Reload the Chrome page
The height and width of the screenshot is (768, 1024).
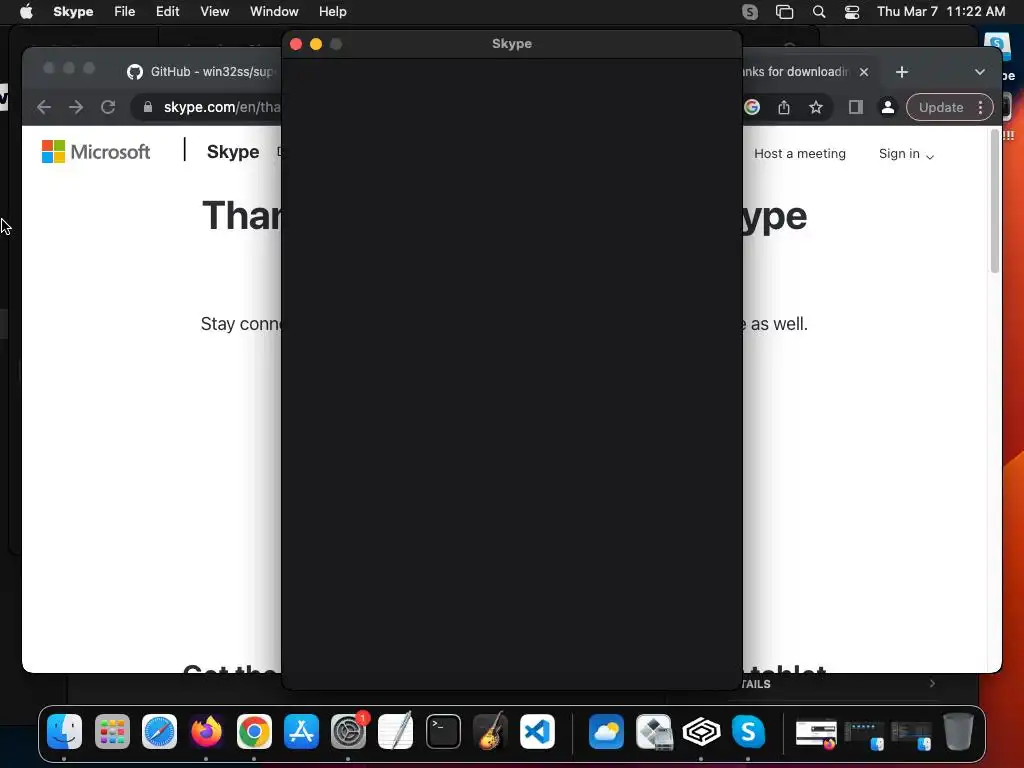[108, 107]
